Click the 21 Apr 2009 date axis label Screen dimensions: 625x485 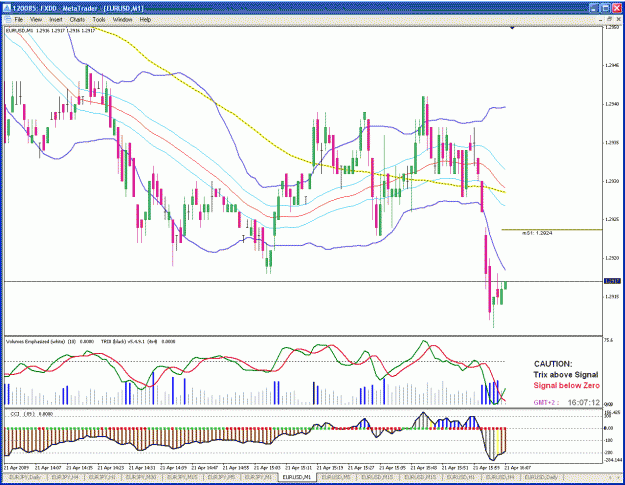[x=16, y=467]
